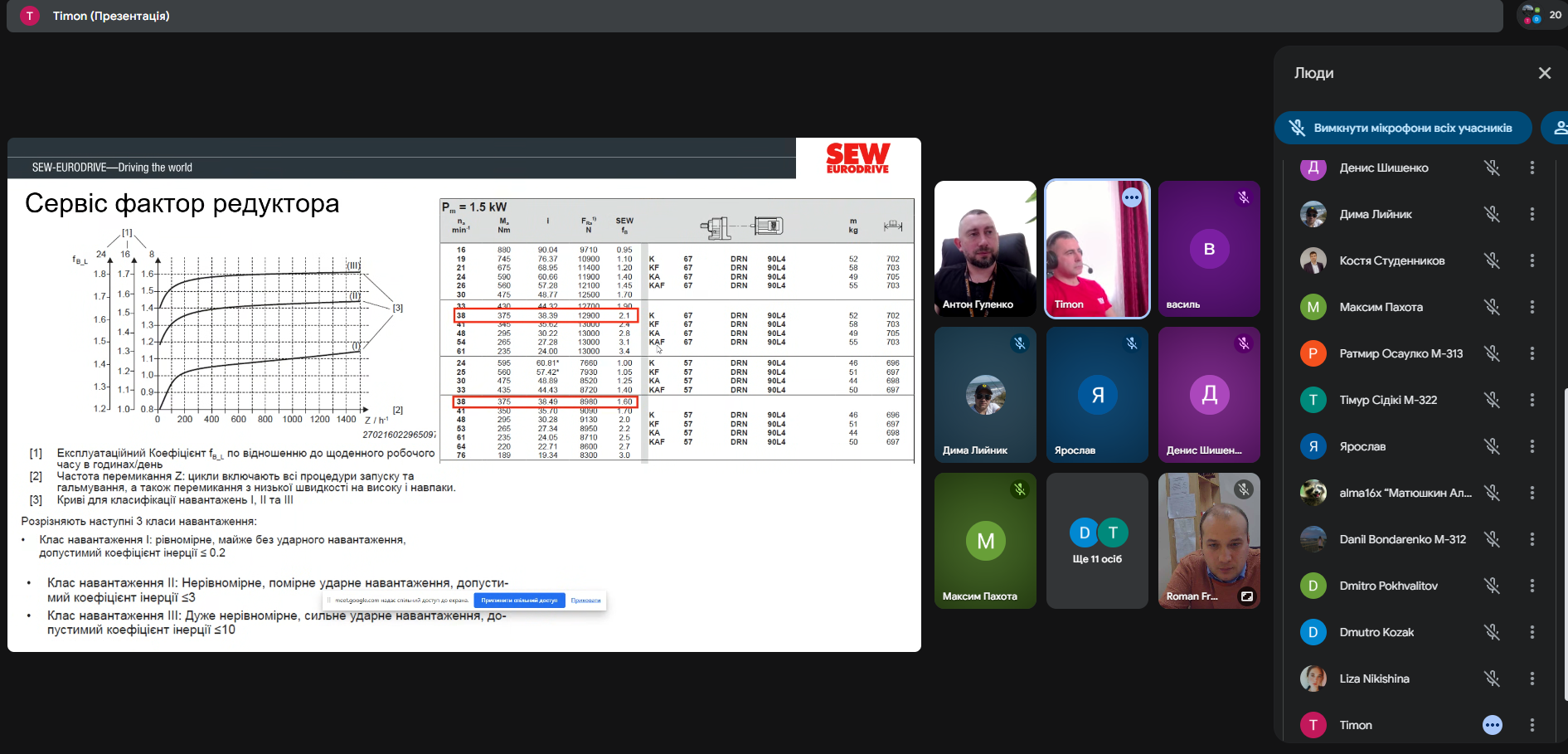Click Припинити спільний доступ button
Image resolution: width=1568 pixels, height=754 pixels.
[519, 601]
